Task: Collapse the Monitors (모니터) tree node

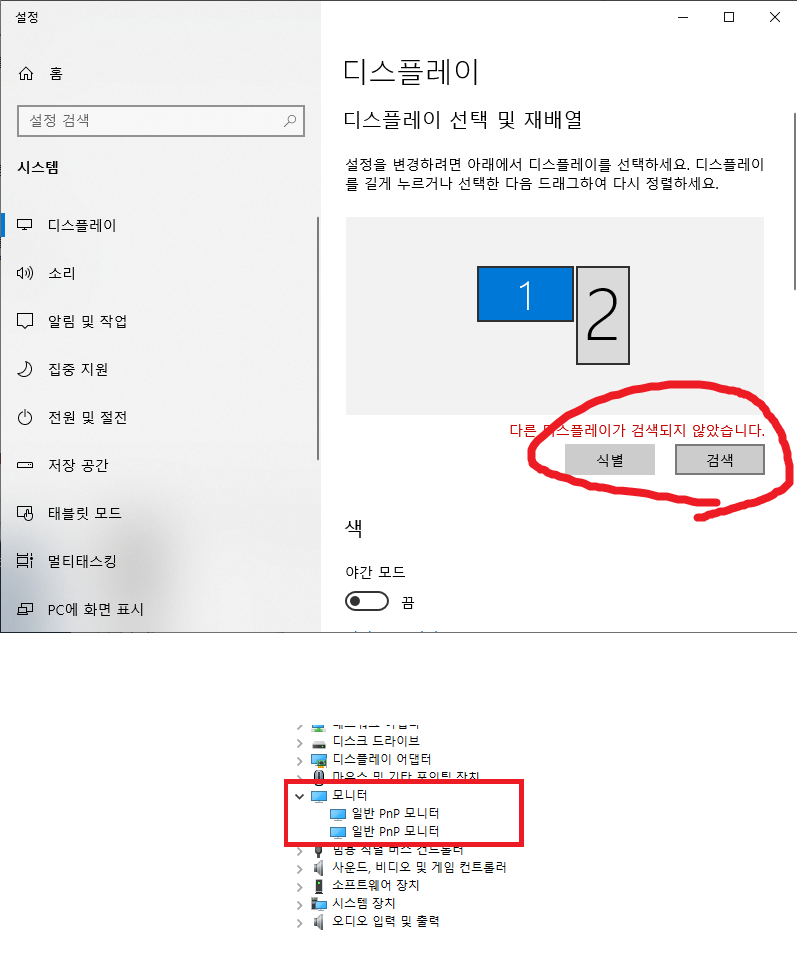Action: 300,796
